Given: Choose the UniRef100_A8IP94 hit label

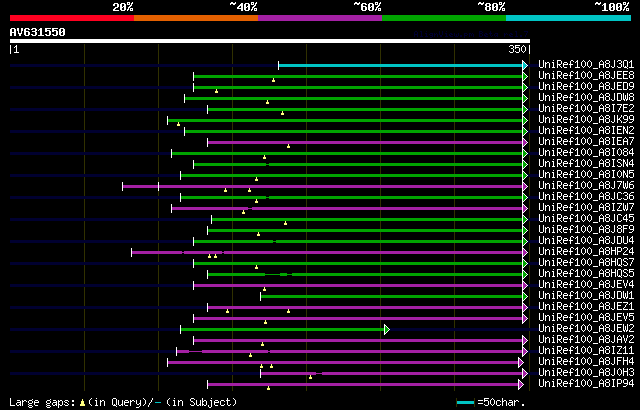Looking at the screenshot, I should 586,384.
